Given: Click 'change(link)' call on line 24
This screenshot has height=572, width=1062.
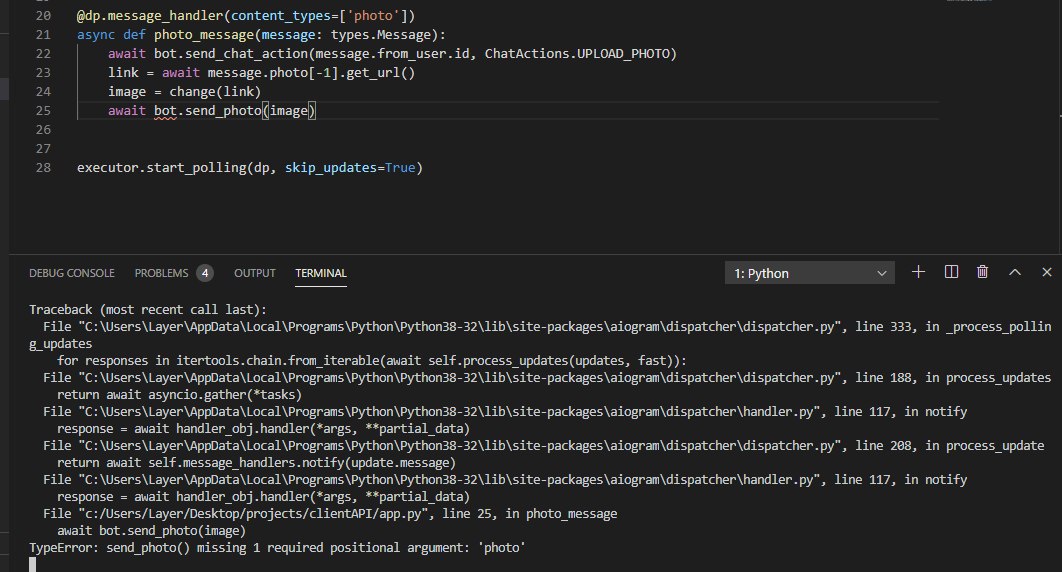Looking at the screenshot, I should pos(215,91).
